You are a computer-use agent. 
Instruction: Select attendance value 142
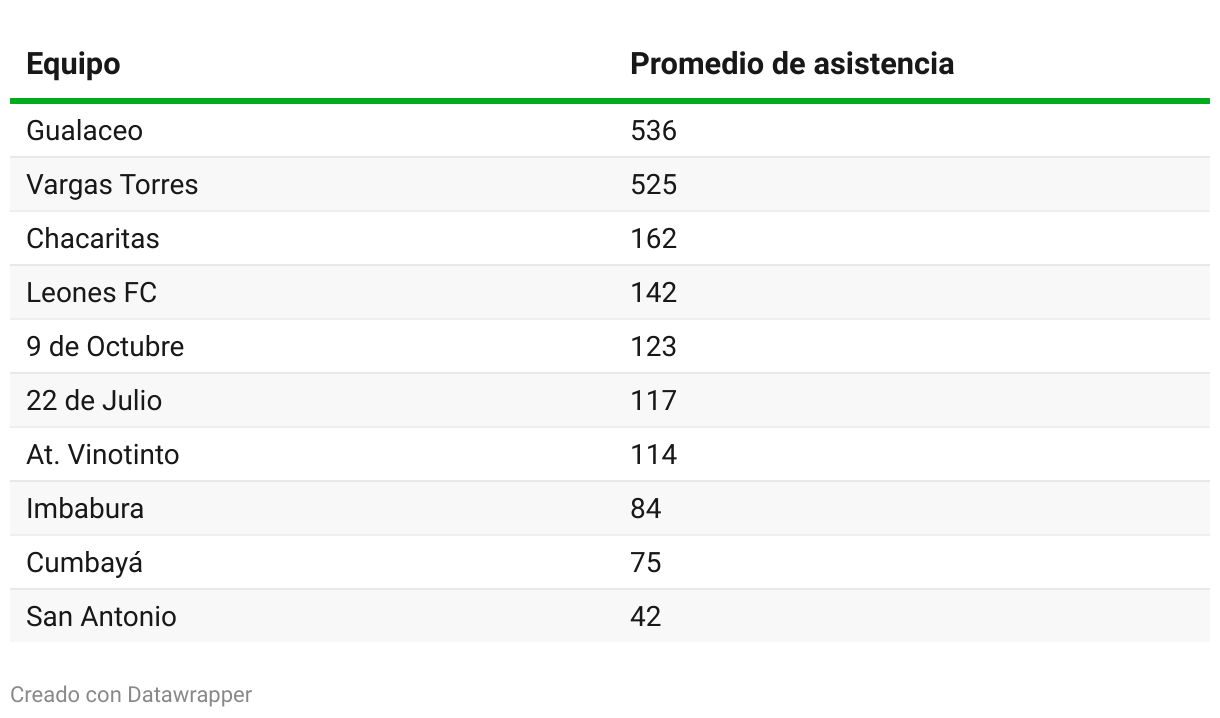654,293
